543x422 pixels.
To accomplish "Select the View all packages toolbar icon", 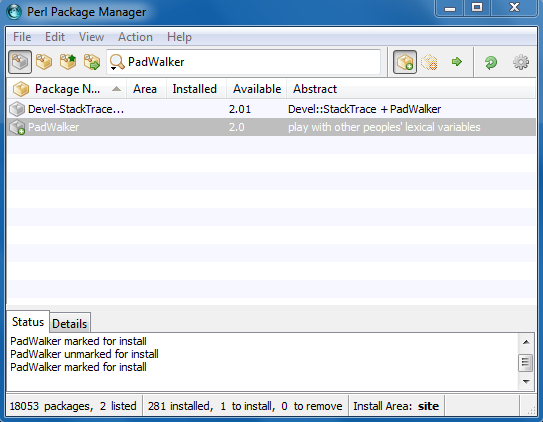I will point(20,62).
